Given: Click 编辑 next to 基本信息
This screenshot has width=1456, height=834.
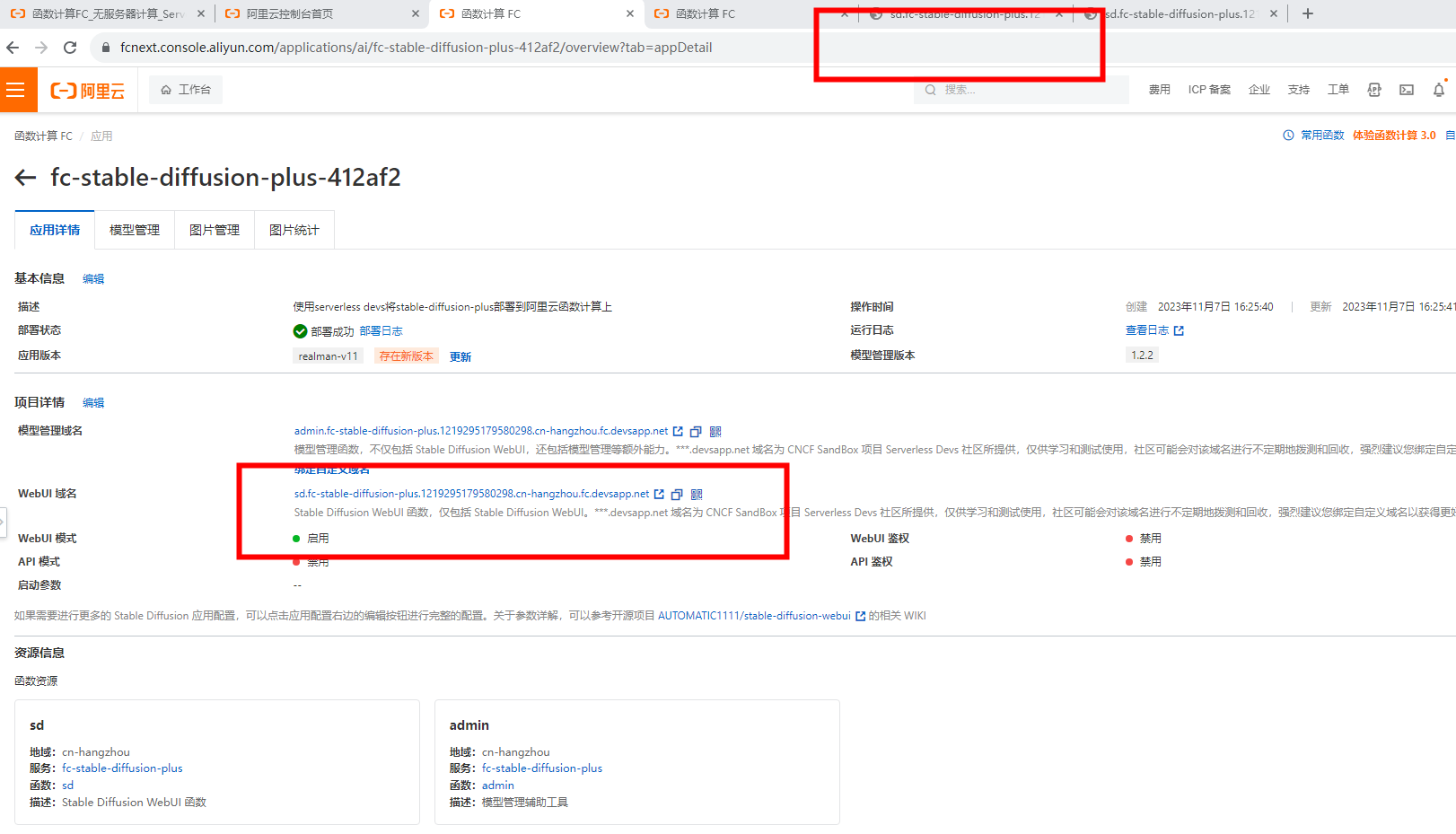Looking at the screenshot, I should tap(93, 279).
